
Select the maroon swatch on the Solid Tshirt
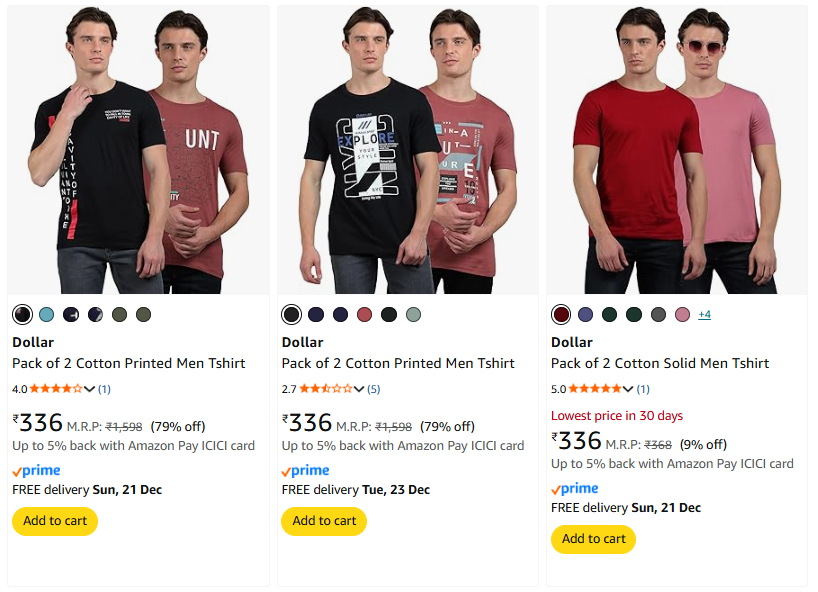click(560, 315)
